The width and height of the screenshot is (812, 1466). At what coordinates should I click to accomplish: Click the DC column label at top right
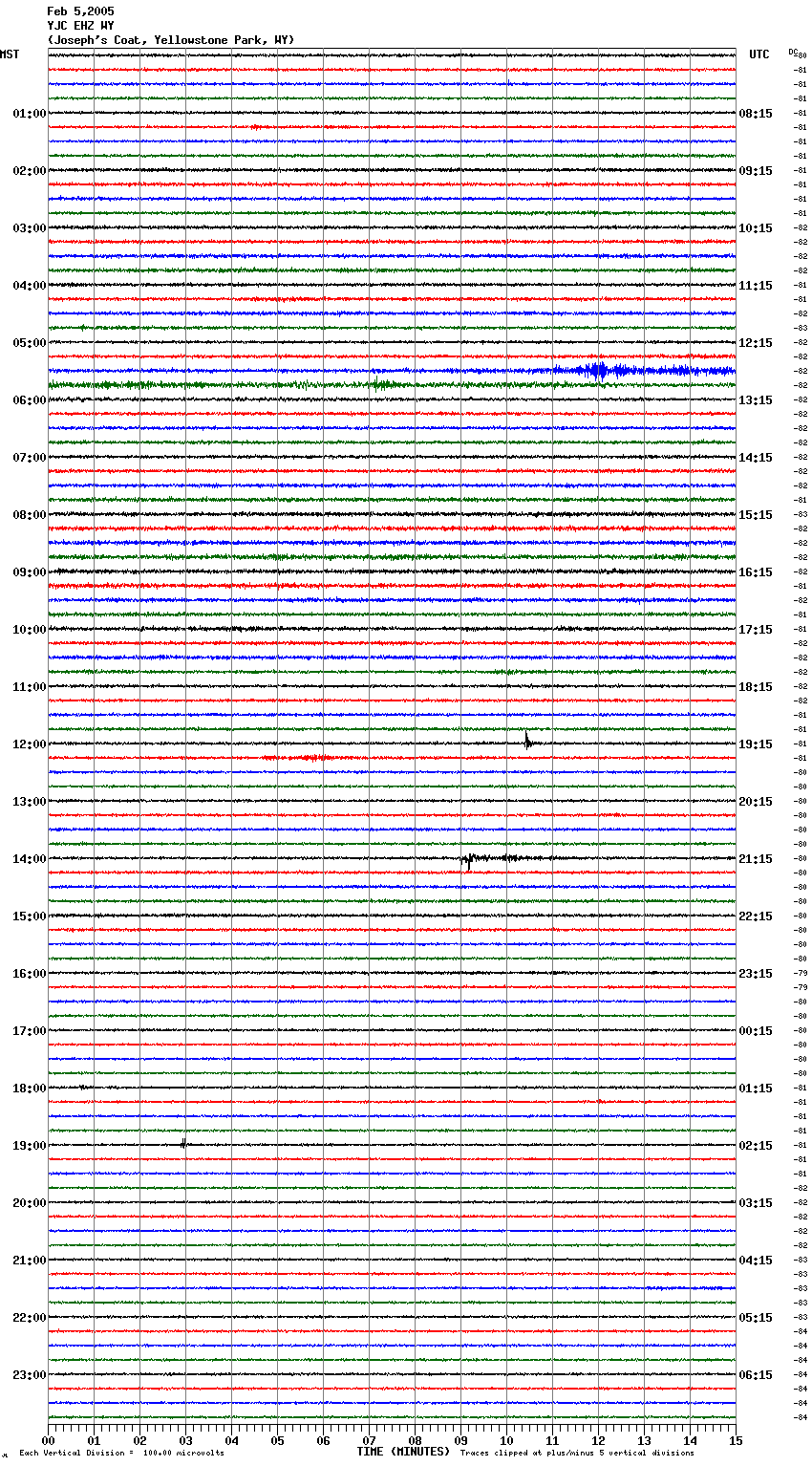[x=793, y=52]
